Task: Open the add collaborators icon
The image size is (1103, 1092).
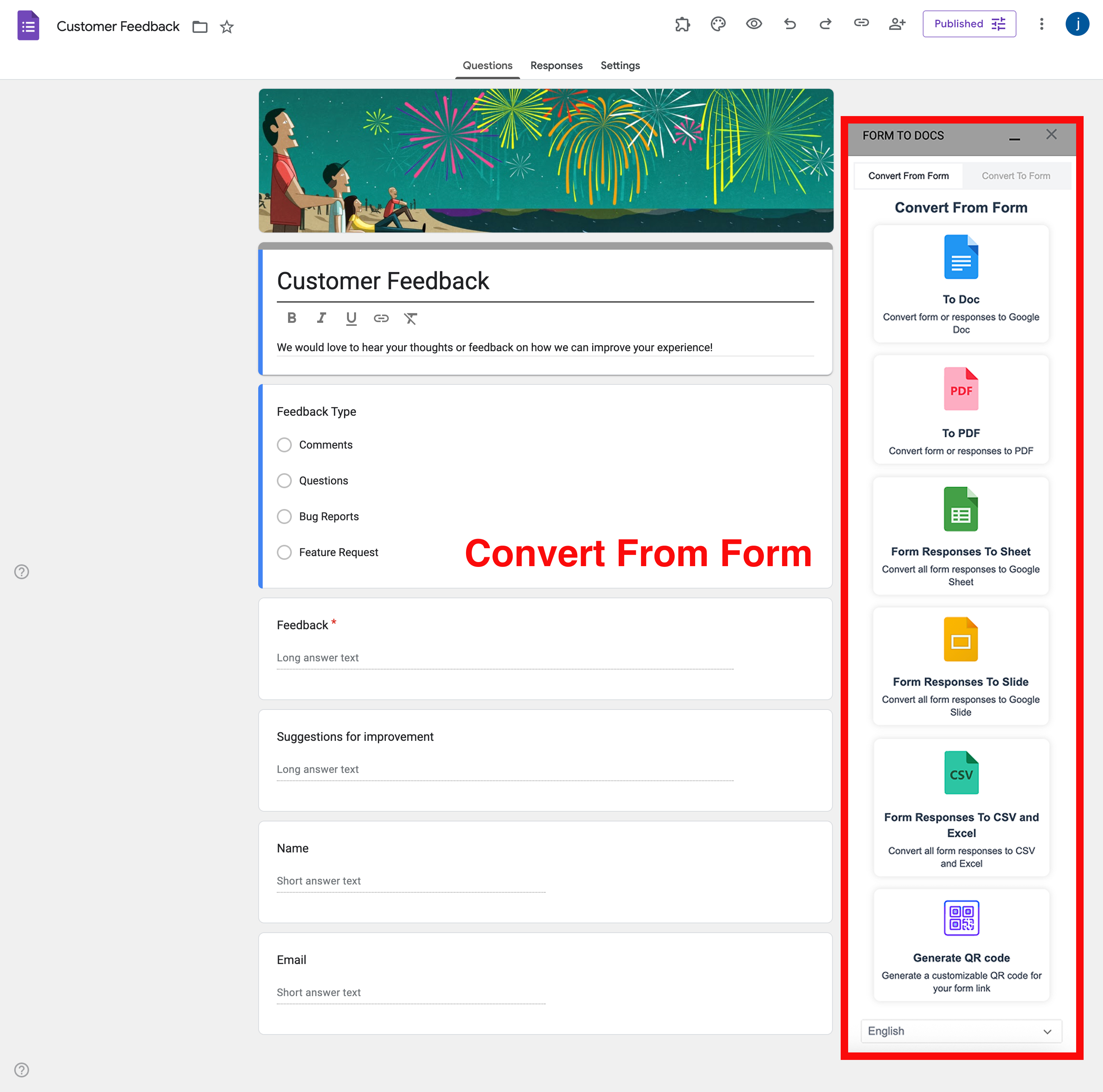Action: point(896,24)
